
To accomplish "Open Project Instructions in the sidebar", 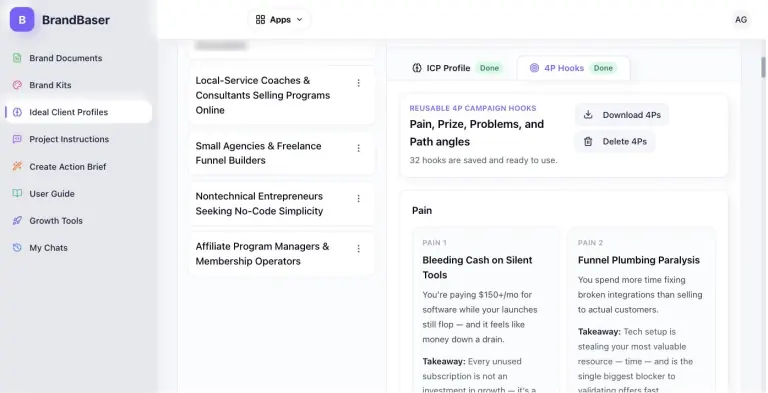I will (69, 139).
